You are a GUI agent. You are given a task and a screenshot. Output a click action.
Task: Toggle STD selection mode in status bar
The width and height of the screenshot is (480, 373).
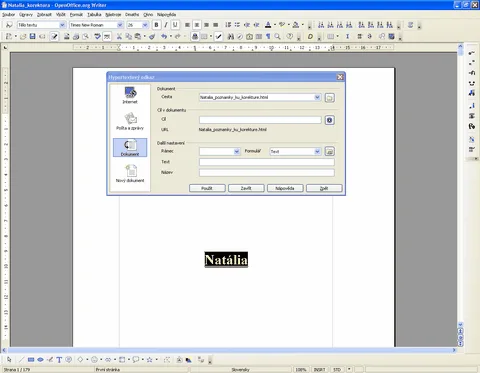tap(337, 369)
